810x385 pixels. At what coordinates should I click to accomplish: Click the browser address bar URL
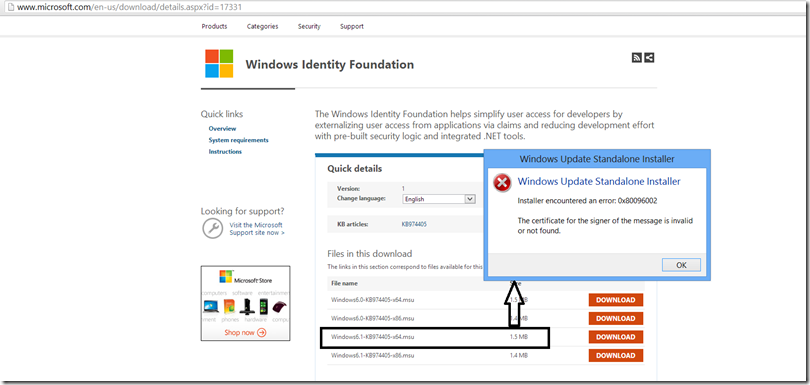tap(130, 8)
